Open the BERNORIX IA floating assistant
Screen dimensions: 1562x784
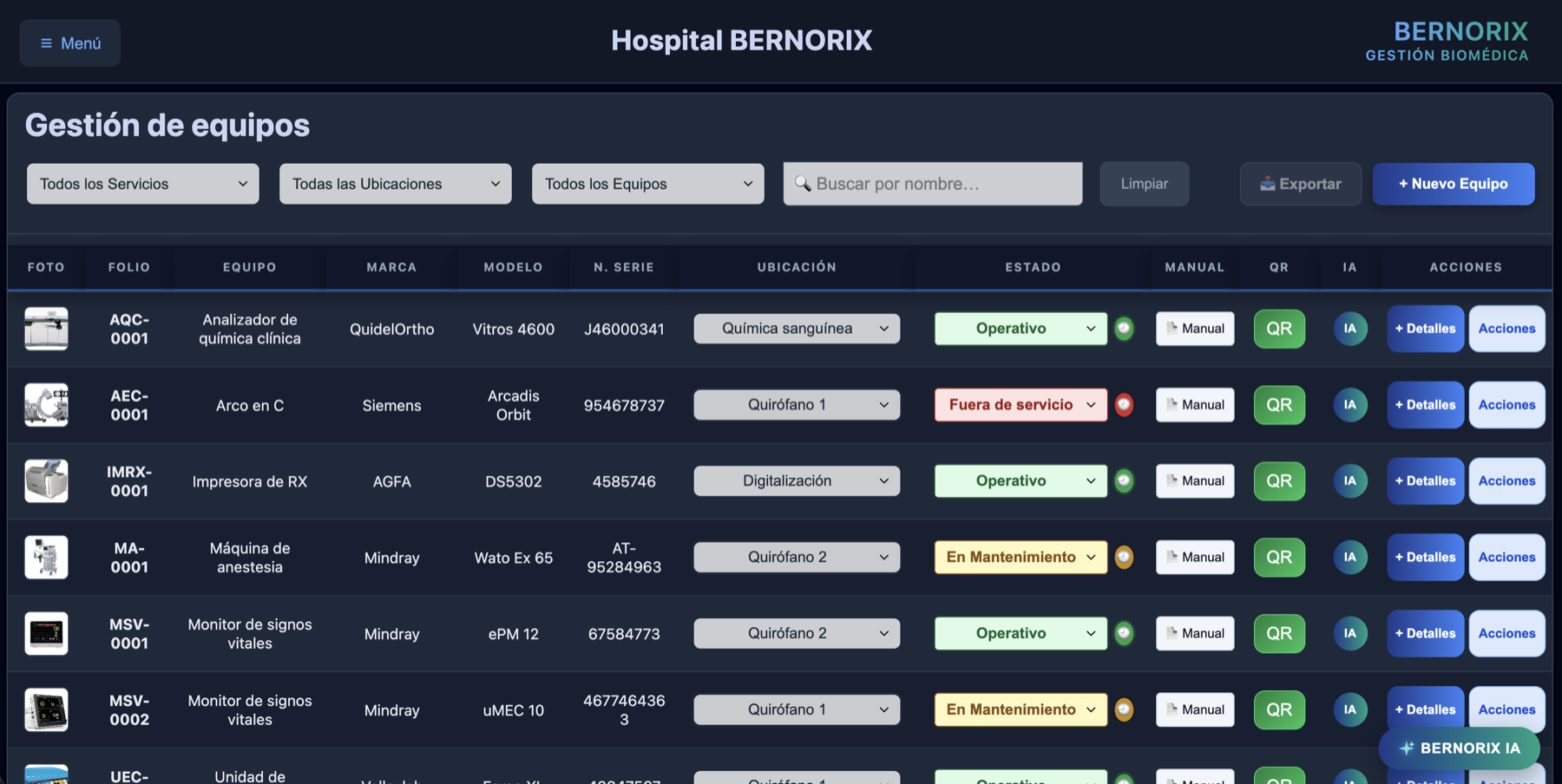click(1460, 748)
